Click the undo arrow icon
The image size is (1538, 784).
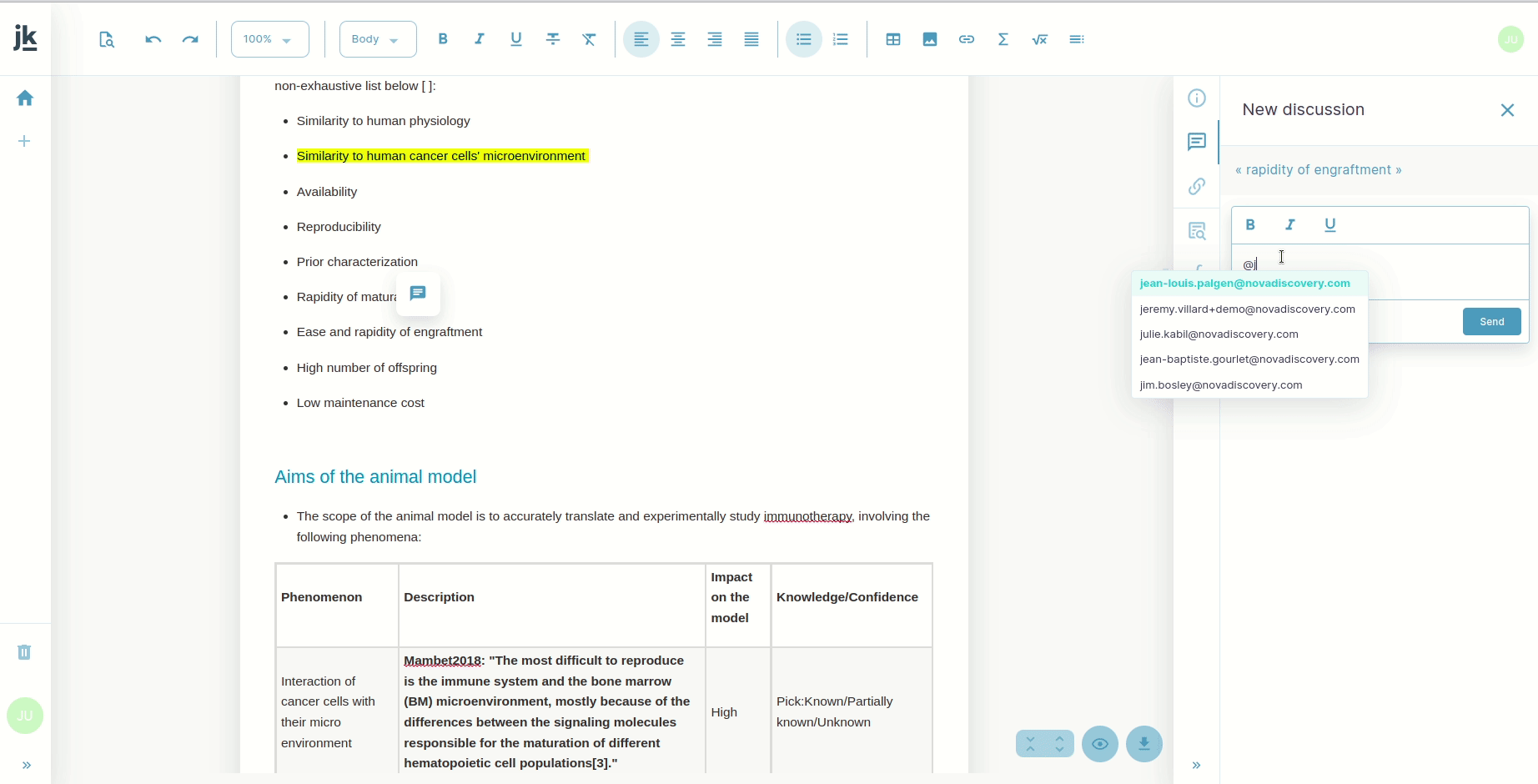153,39
